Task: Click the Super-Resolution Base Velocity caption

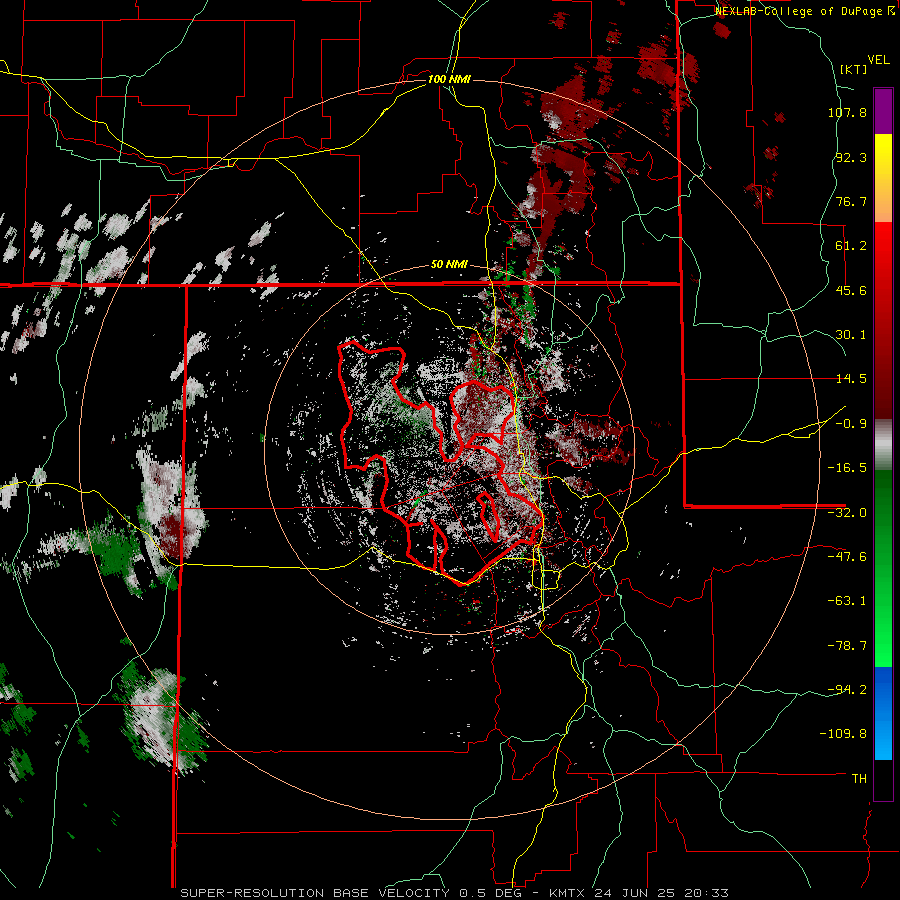Action: point(455,893)
